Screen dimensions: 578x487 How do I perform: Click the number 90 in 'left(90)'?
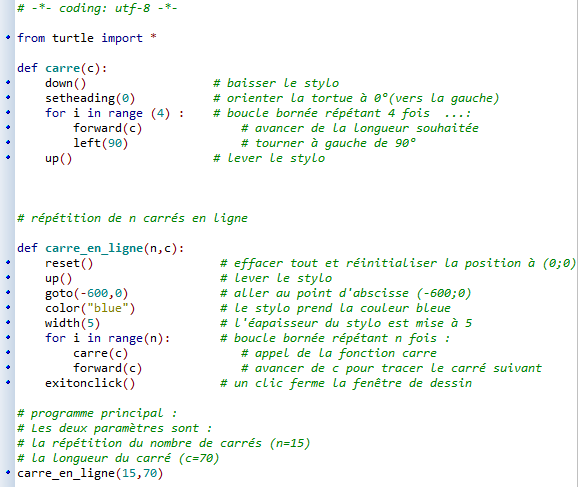(x=115, y=143)
